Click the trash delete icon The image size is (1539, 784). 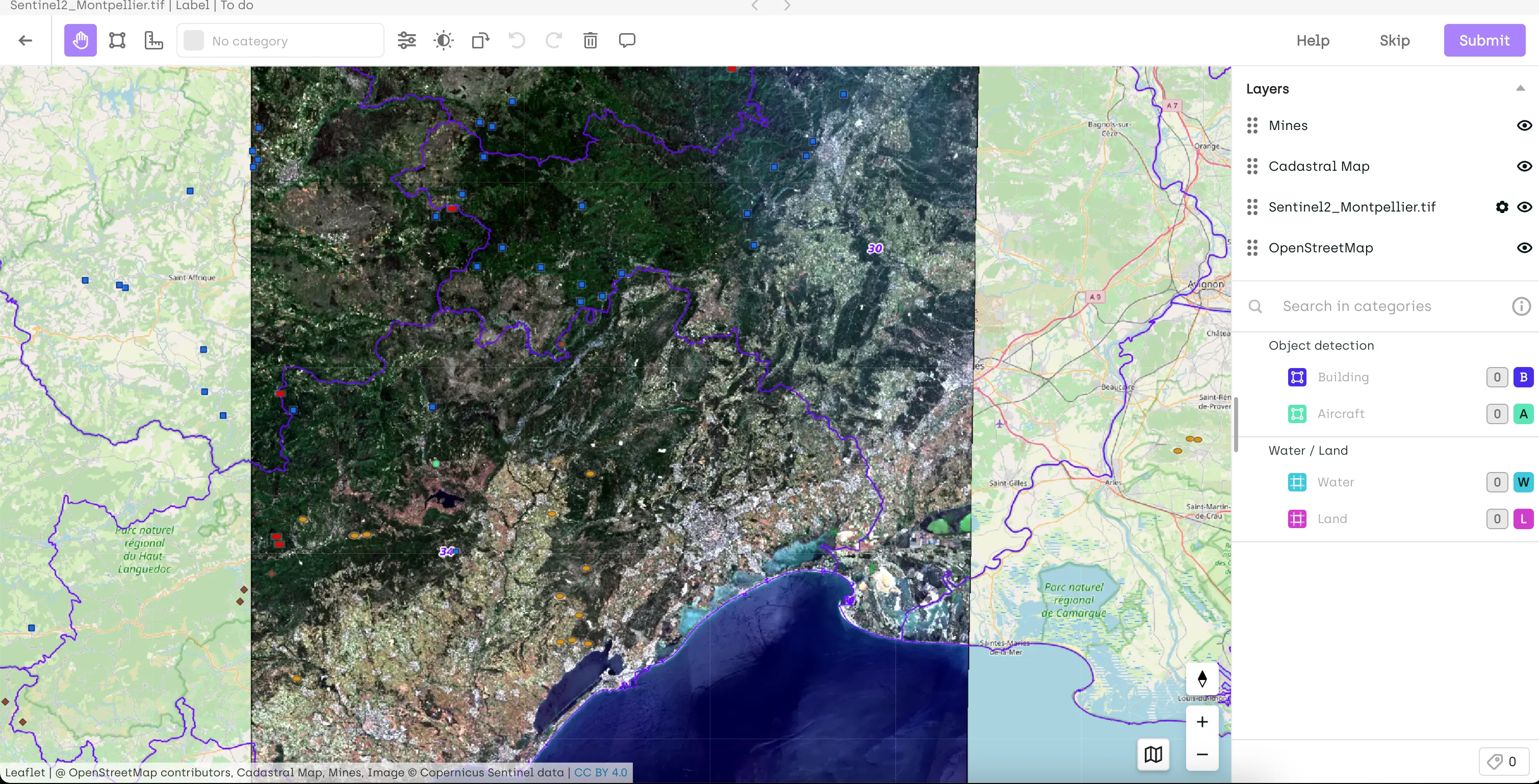click(591, 41)
